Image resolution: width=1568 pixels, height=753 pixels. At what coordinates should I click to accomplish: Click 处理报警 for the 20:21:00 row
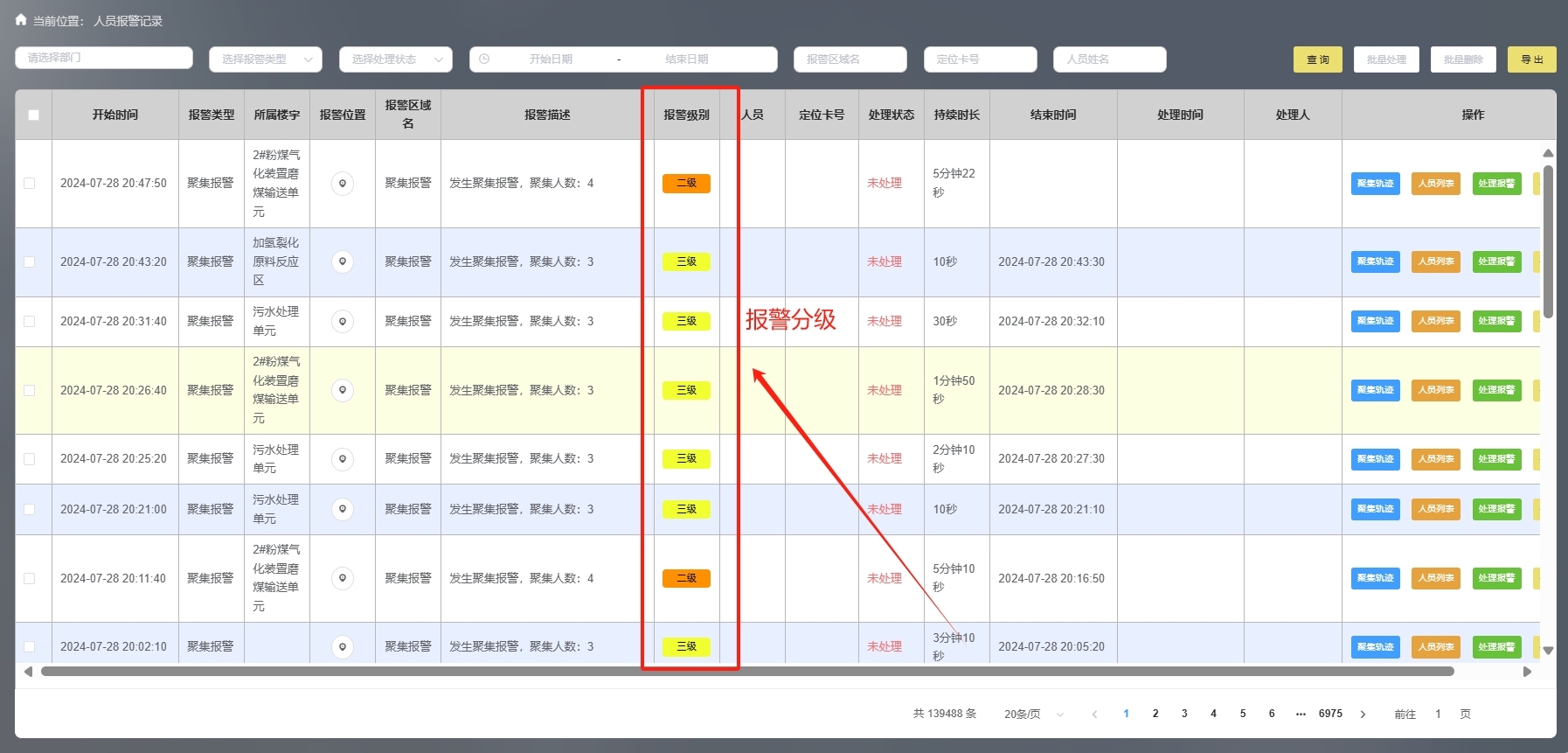click(1496, 509)
